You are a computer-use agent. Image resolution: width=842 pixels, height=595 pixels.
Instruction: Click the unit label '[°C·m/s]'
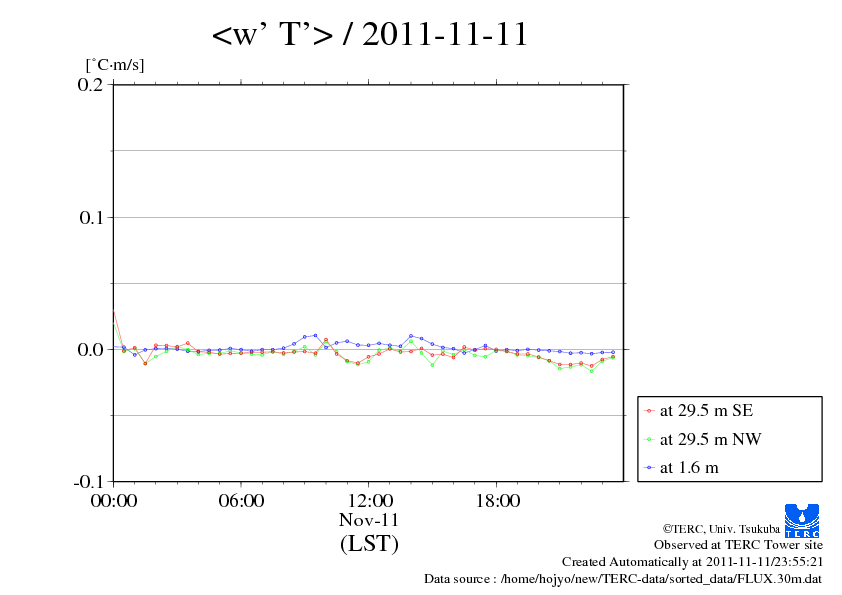click(115, 65)
